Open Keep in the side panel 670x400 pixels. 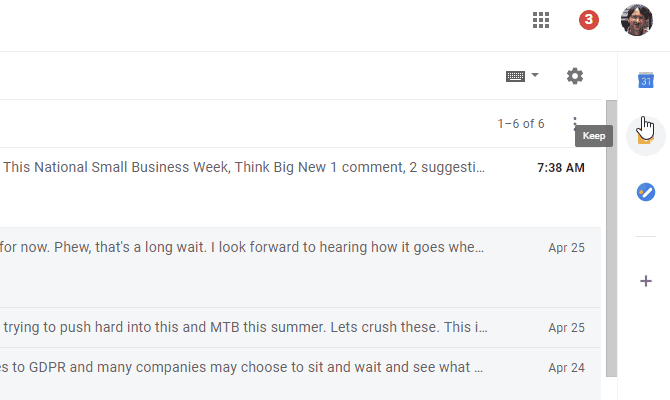[645, 136]
